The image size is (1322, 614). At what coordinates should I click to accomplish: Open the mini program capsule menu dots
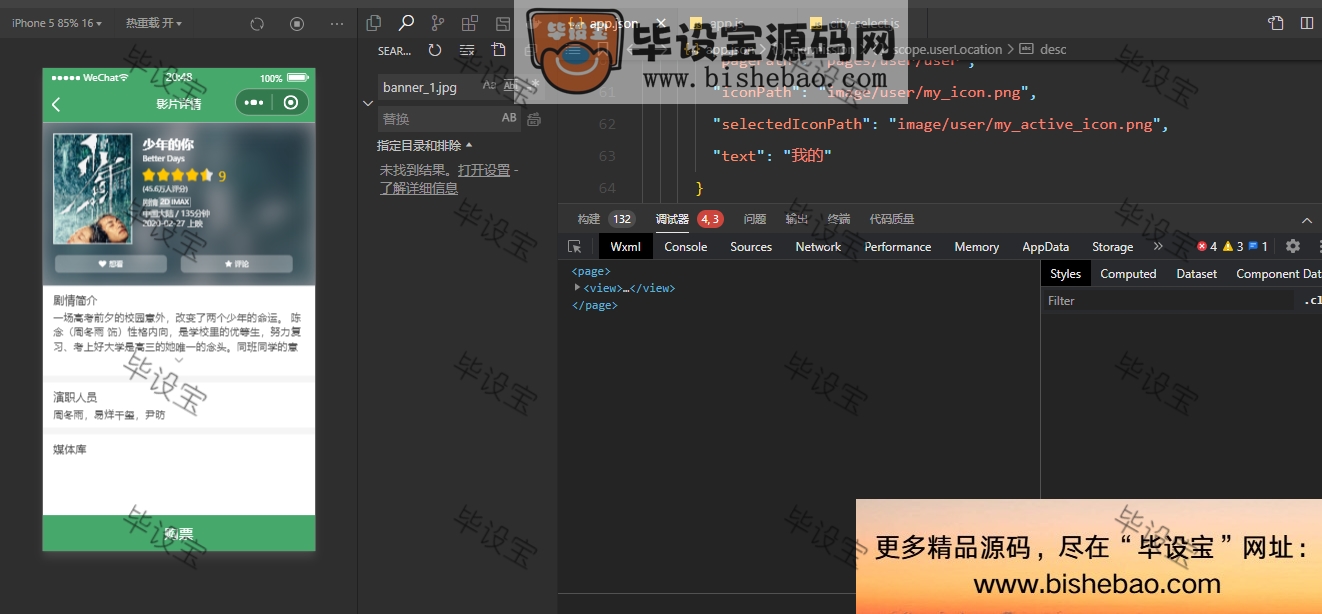point(254,102)
